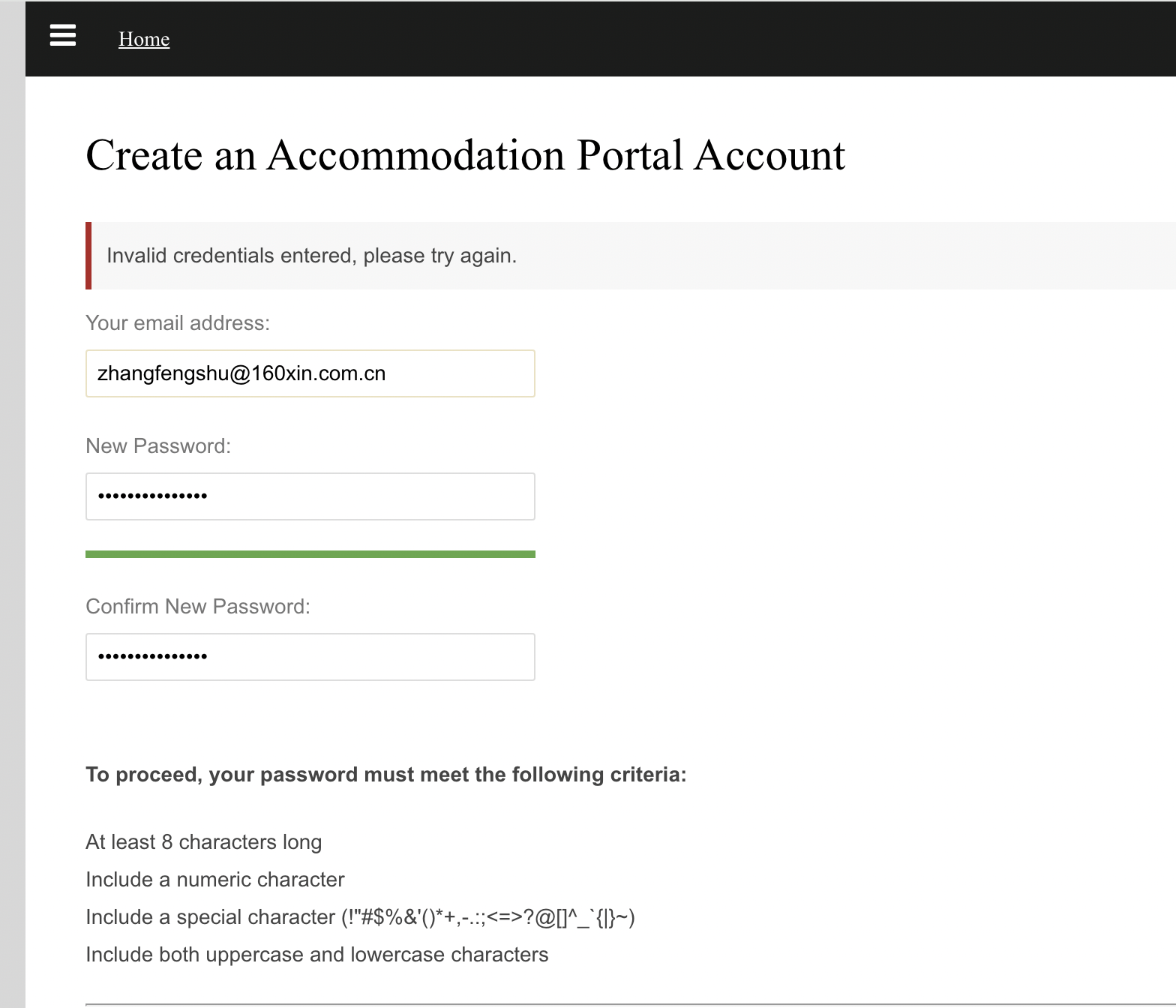Click the 'New Password:' label
1176x1008 pixels.
tap(158, 446)
